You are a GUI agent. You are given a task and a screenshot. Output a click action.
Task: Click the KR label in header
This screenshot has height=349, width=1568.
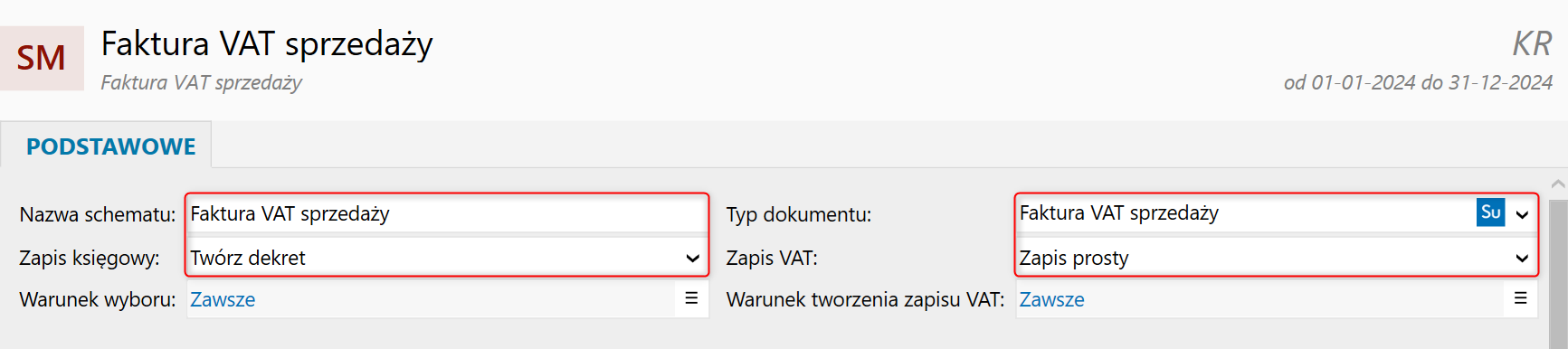(x=1532, y=43)
